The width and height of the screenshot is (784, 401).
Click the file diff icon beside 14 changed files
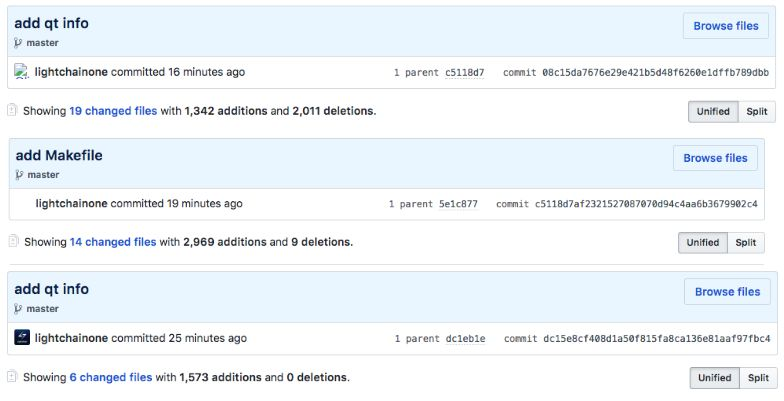tap(14, 241)
